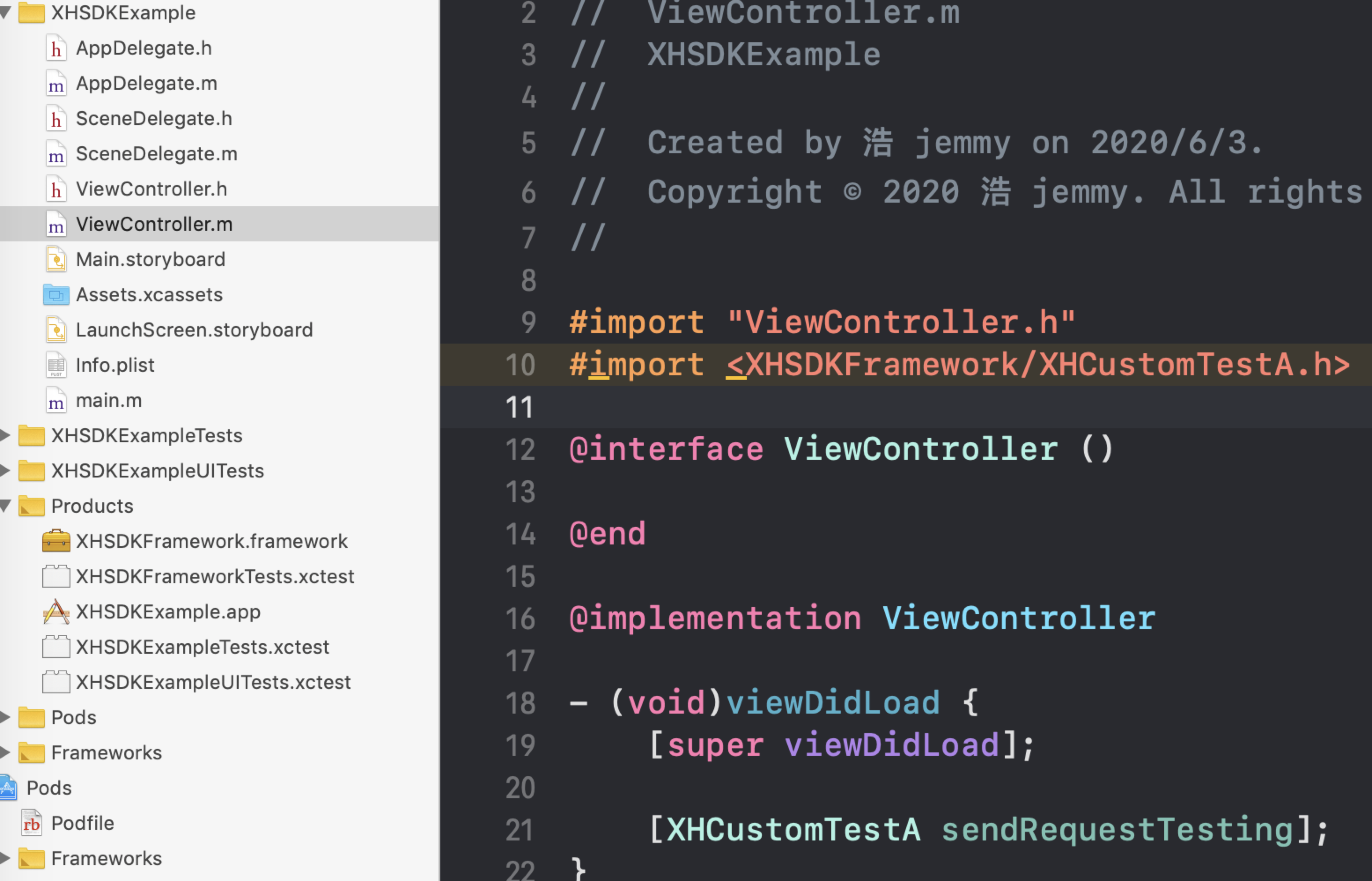Collapse the Products folder
The width and height of the screenshot is (1372, 881).
7,506
